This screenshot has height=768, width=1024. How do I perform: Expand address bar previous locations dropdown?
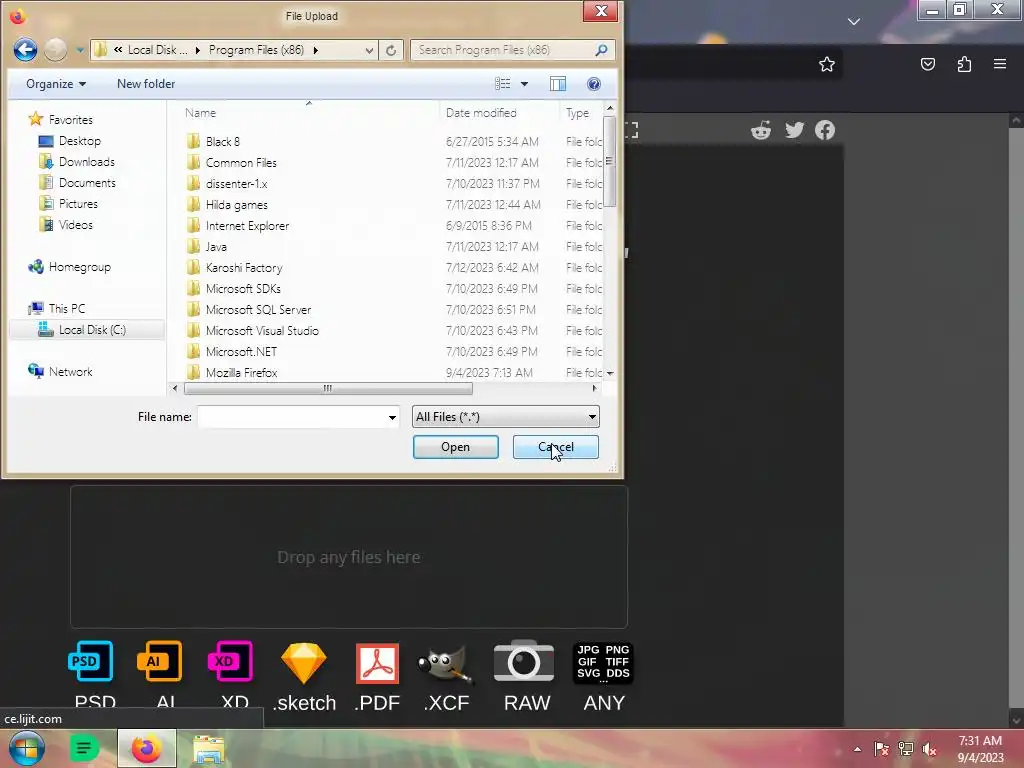(369, 50)
